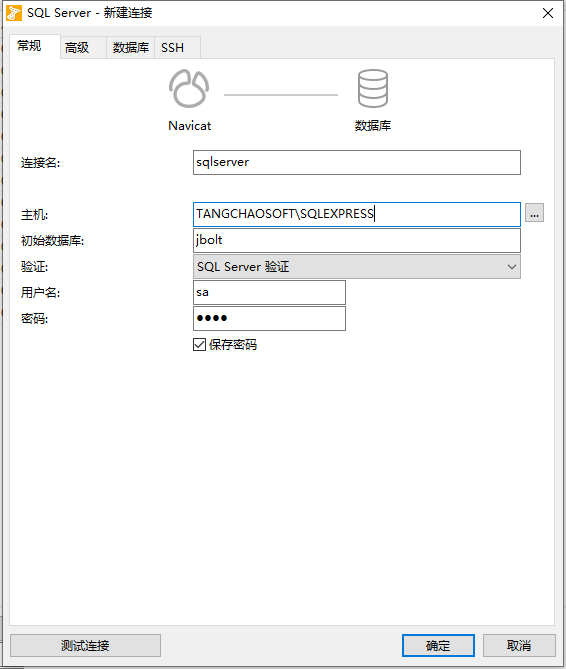This screenshot has height=669, width=566.
Task: Click the Navicat logo icon
Action: click(189, 89)
